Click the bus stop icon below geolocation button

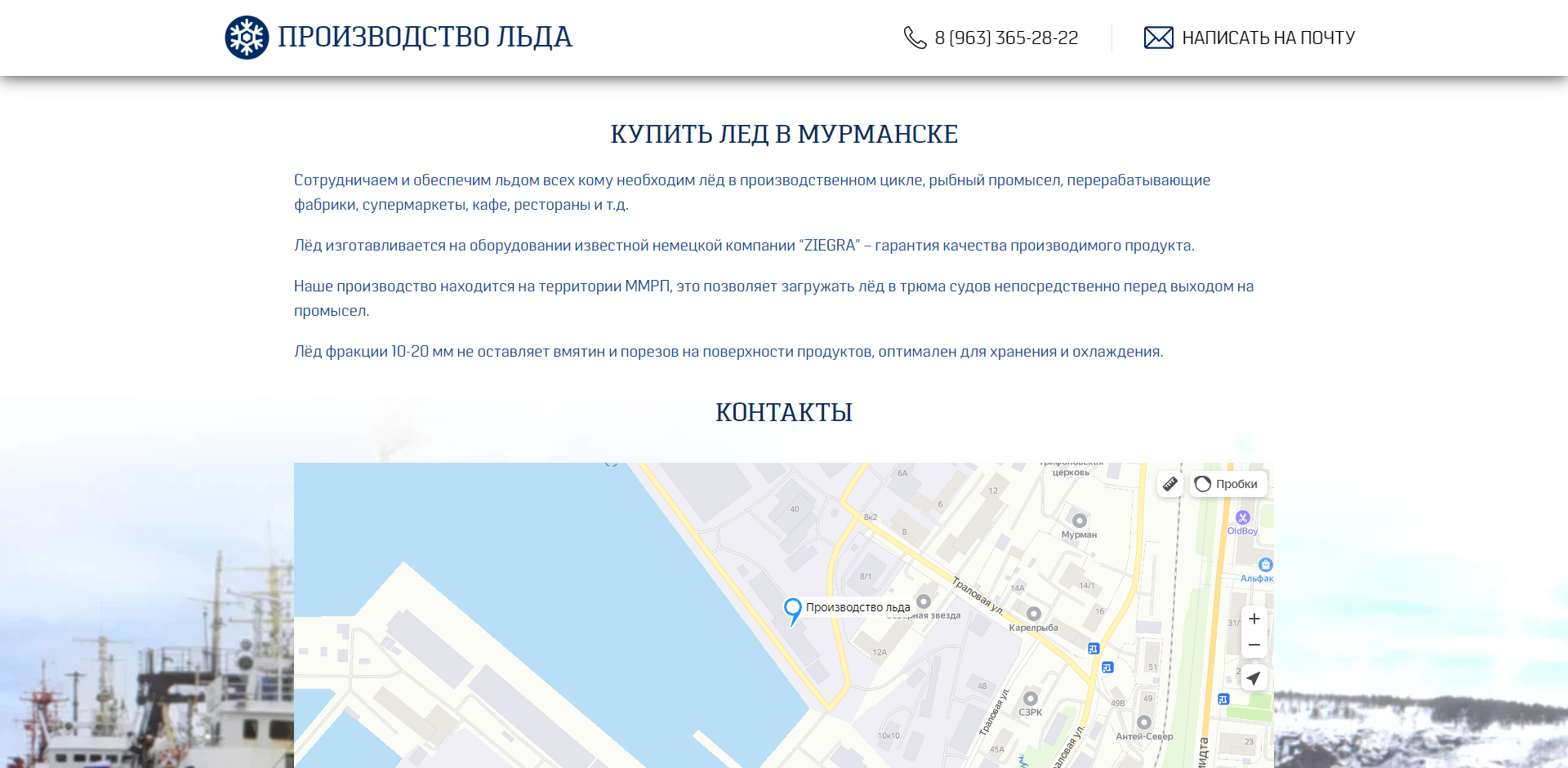click(x=1223, y=699)
